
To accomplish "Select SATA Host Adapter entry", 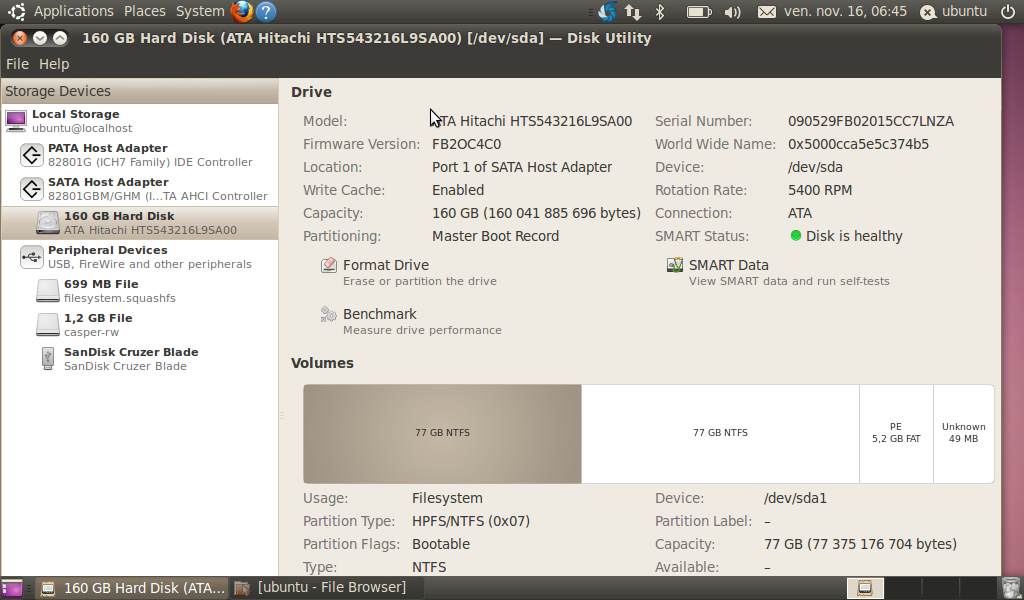I will 139,189.
